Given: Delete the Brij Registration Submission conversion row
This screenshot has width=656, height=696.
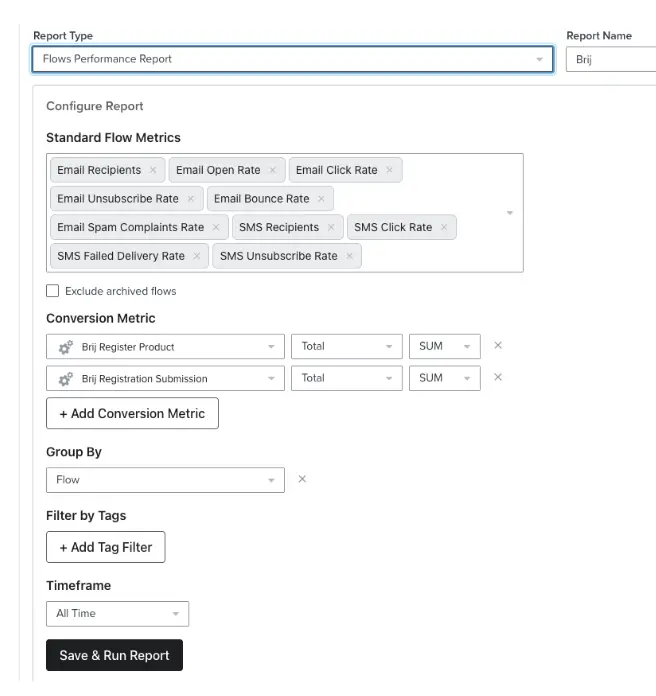Looking at the screenshot, I should click(498, 378).
